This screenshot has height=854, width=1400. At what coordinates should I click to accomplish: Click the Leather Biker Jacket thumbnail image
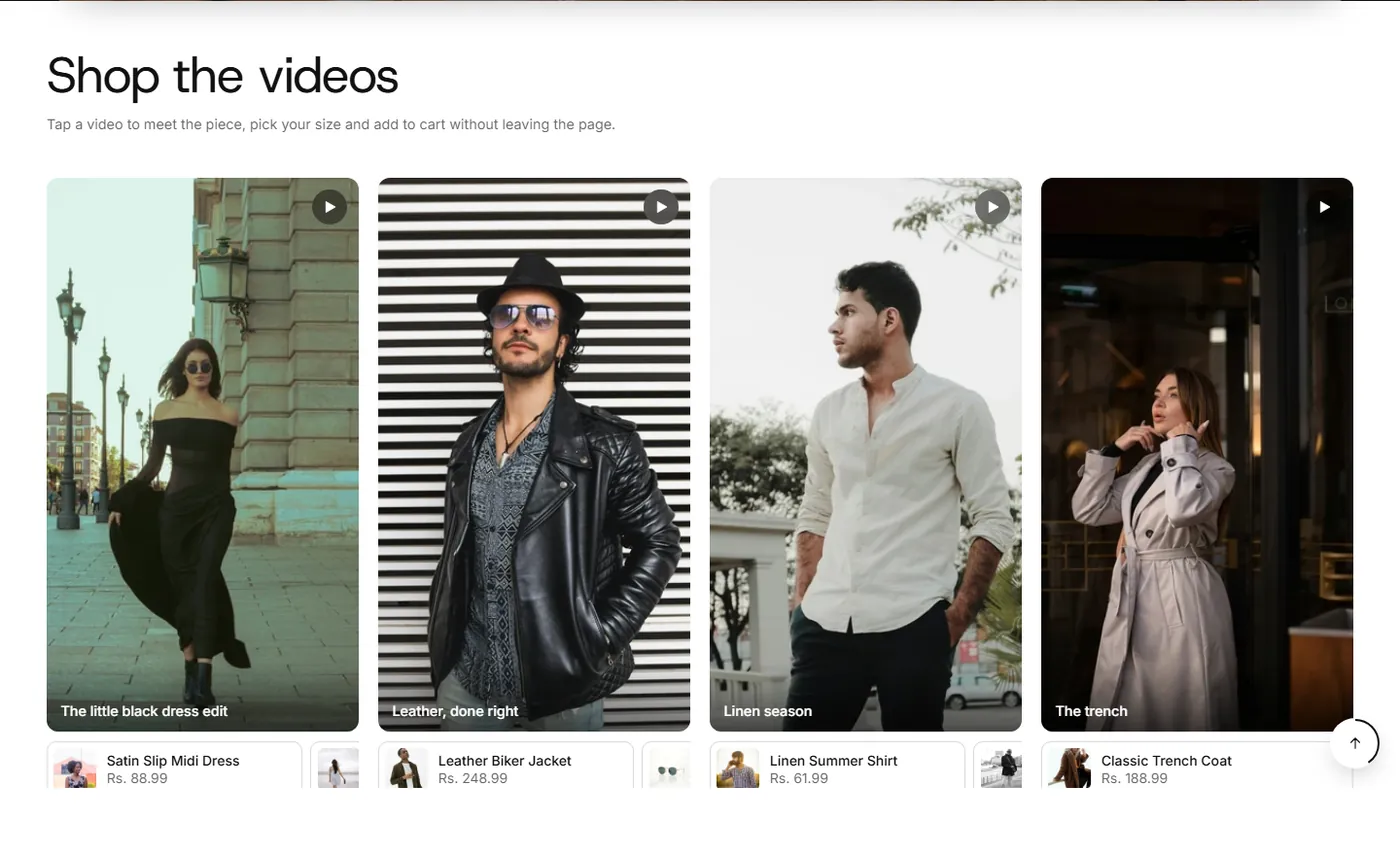[407, 768]
